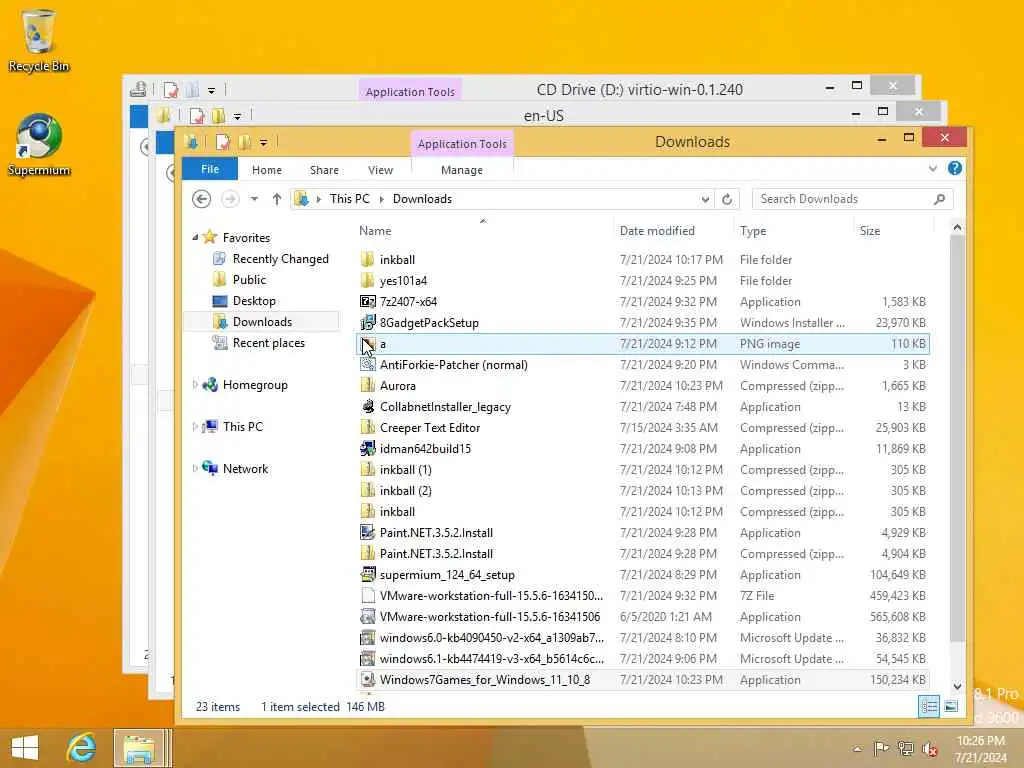
Task: Click the Windows Start button
Action: pos(25,748)
